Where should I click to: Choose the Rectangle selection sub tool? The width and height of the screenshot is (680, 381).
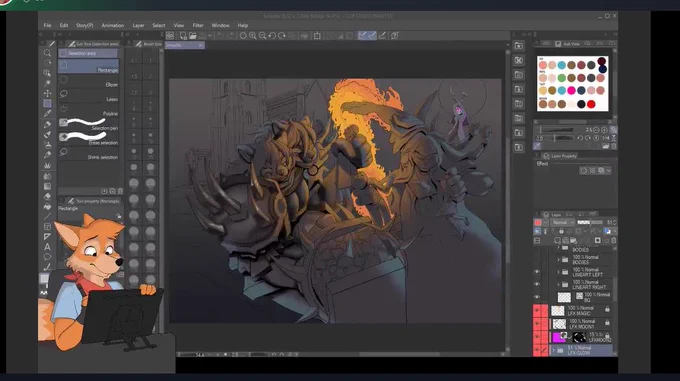point(88,66)
